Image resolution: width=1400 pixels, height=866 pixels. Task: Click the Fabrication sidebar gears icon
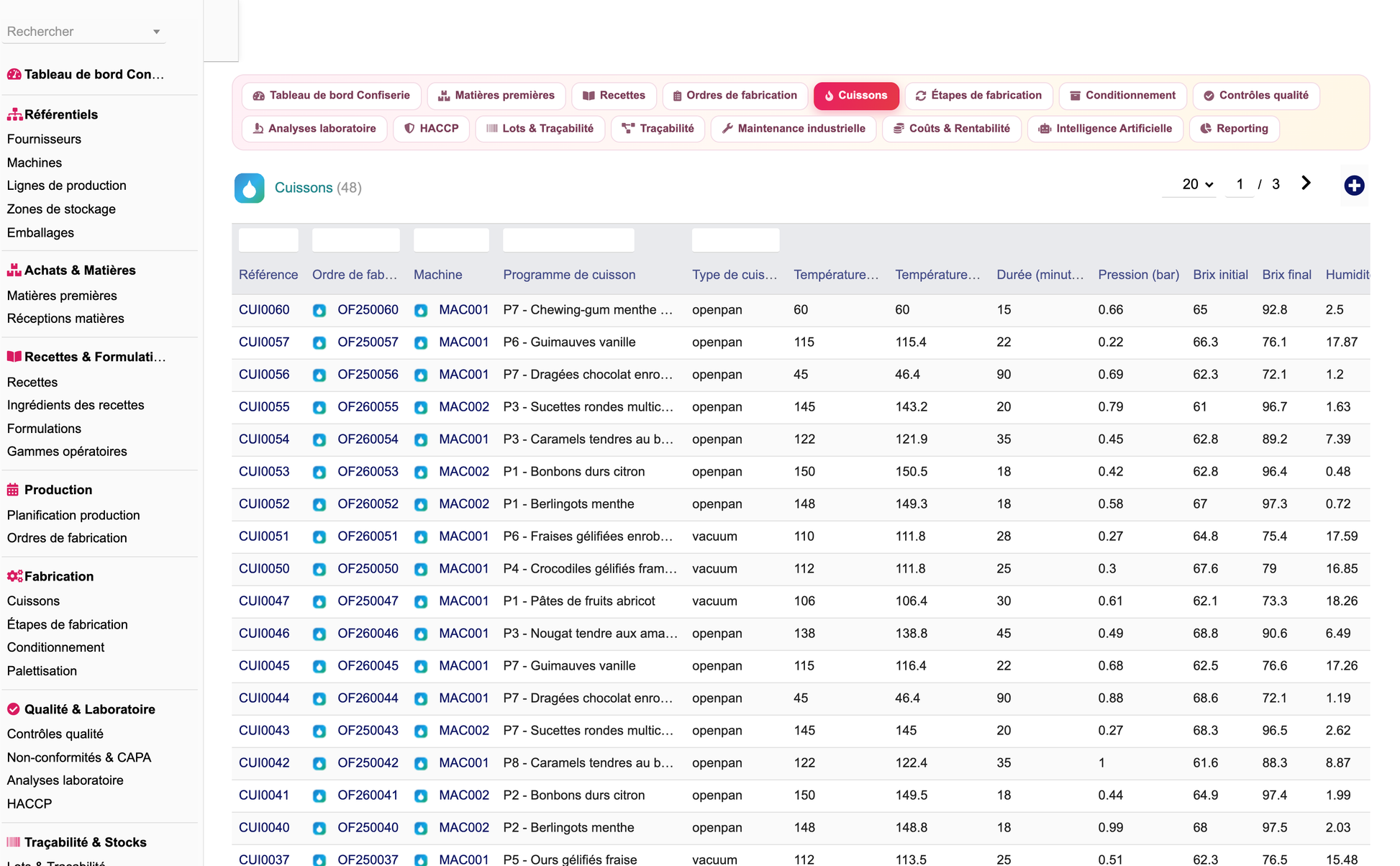point(14,576)
